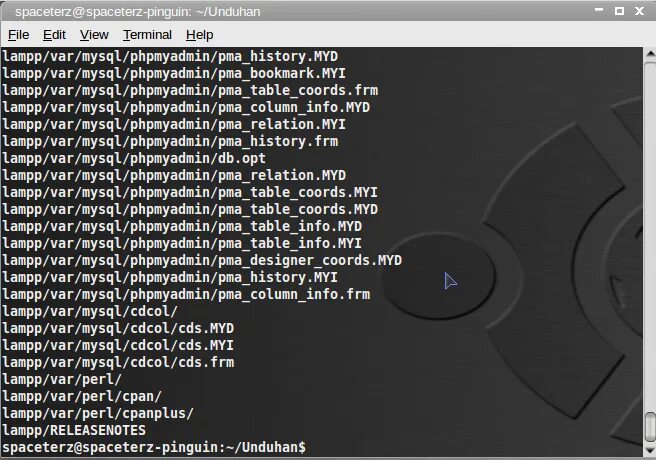The image size is (656, 460).
Task: Click the line ending pma_table_info.MYI
Action: click(x=182, y=243)
